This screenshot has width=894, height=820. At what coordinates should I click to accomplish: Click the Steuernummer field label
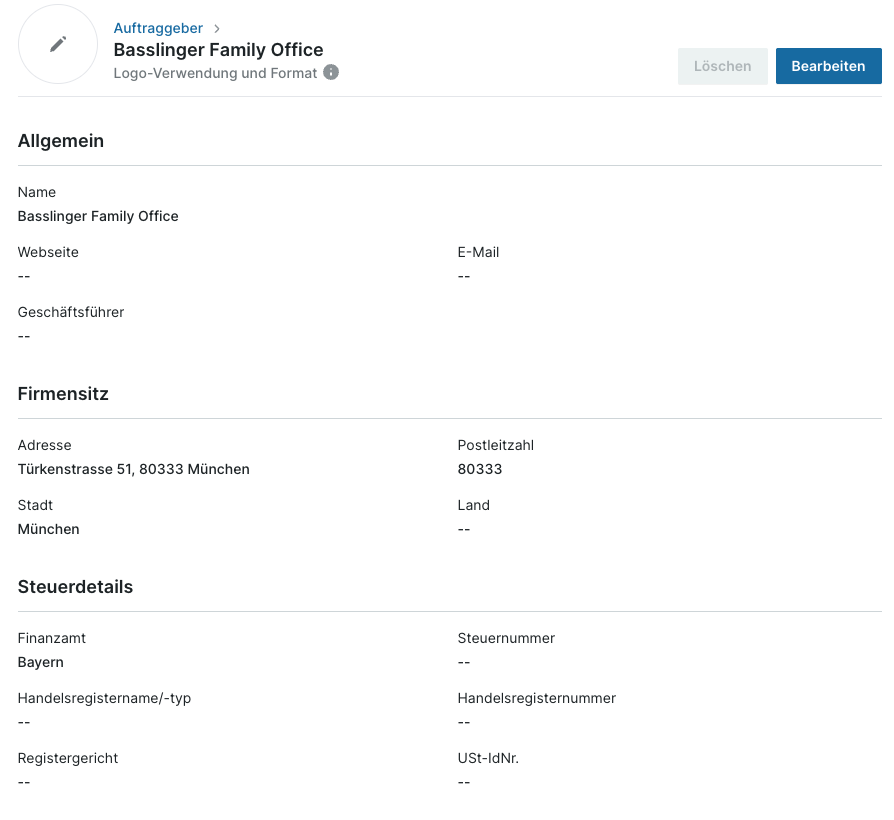506,638
